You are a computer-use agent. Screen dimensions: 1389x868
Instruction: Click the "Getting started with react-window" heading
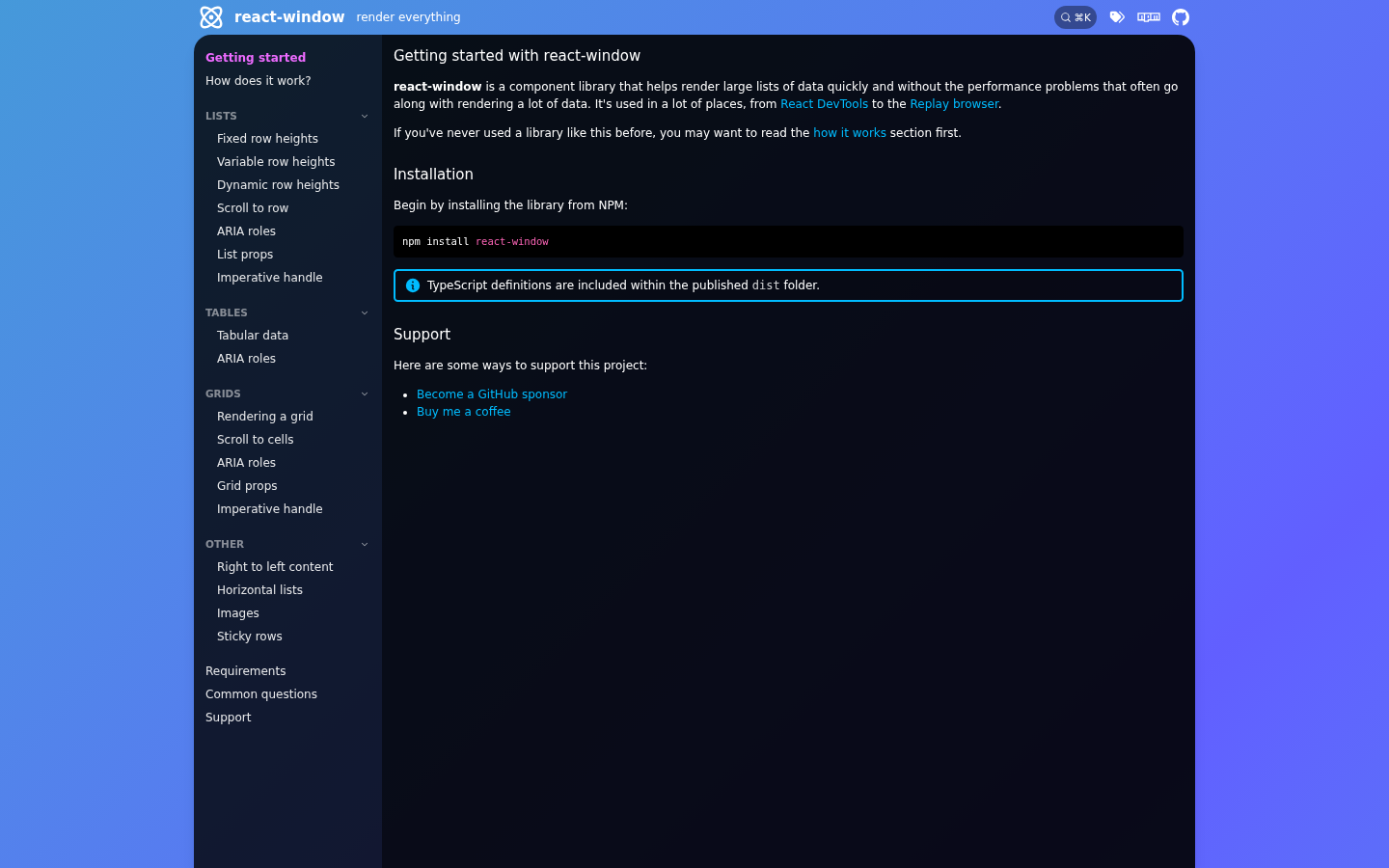517,56
